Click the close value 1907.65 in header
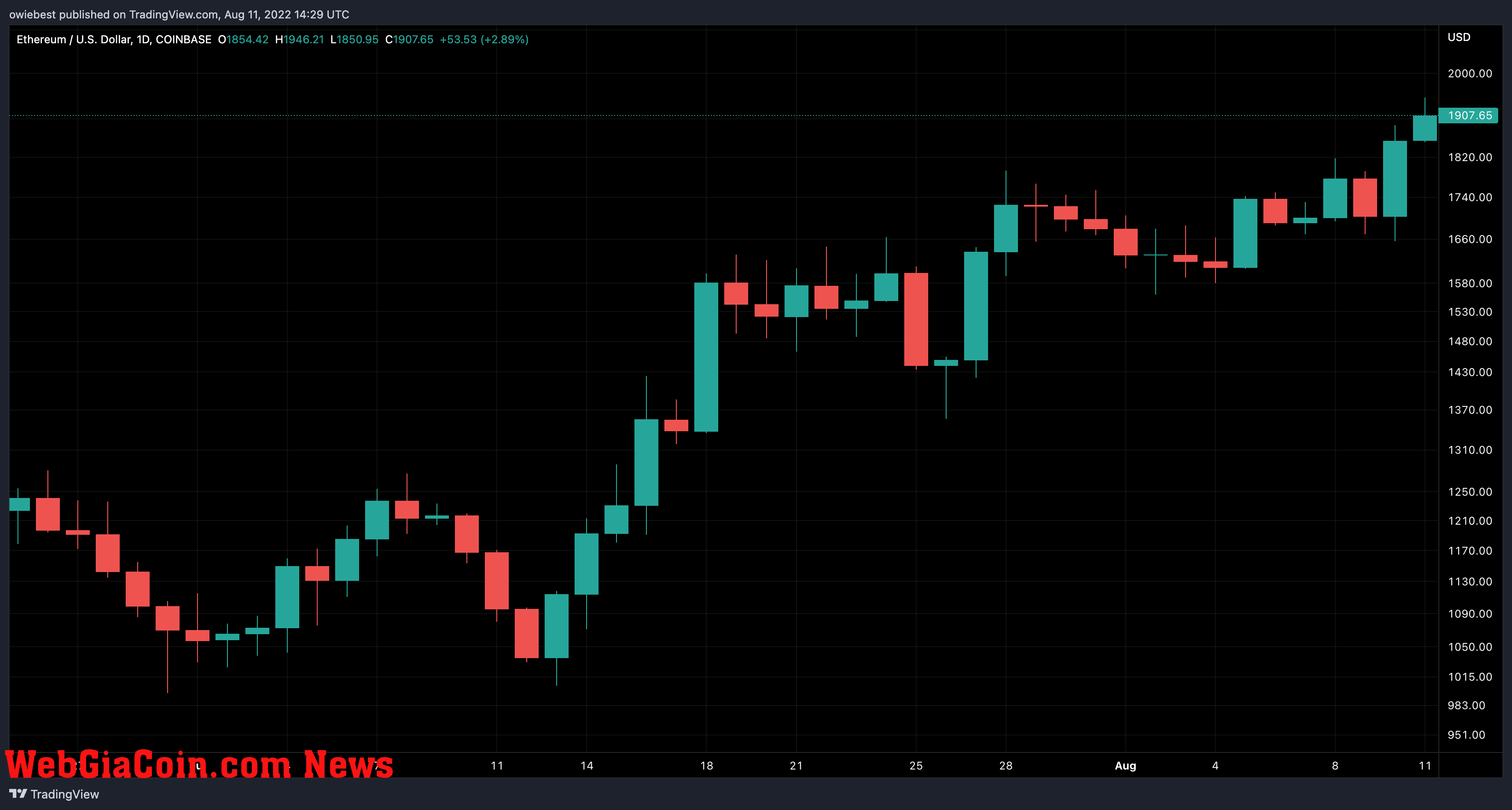1512x810 pixels. pos(413,39)
